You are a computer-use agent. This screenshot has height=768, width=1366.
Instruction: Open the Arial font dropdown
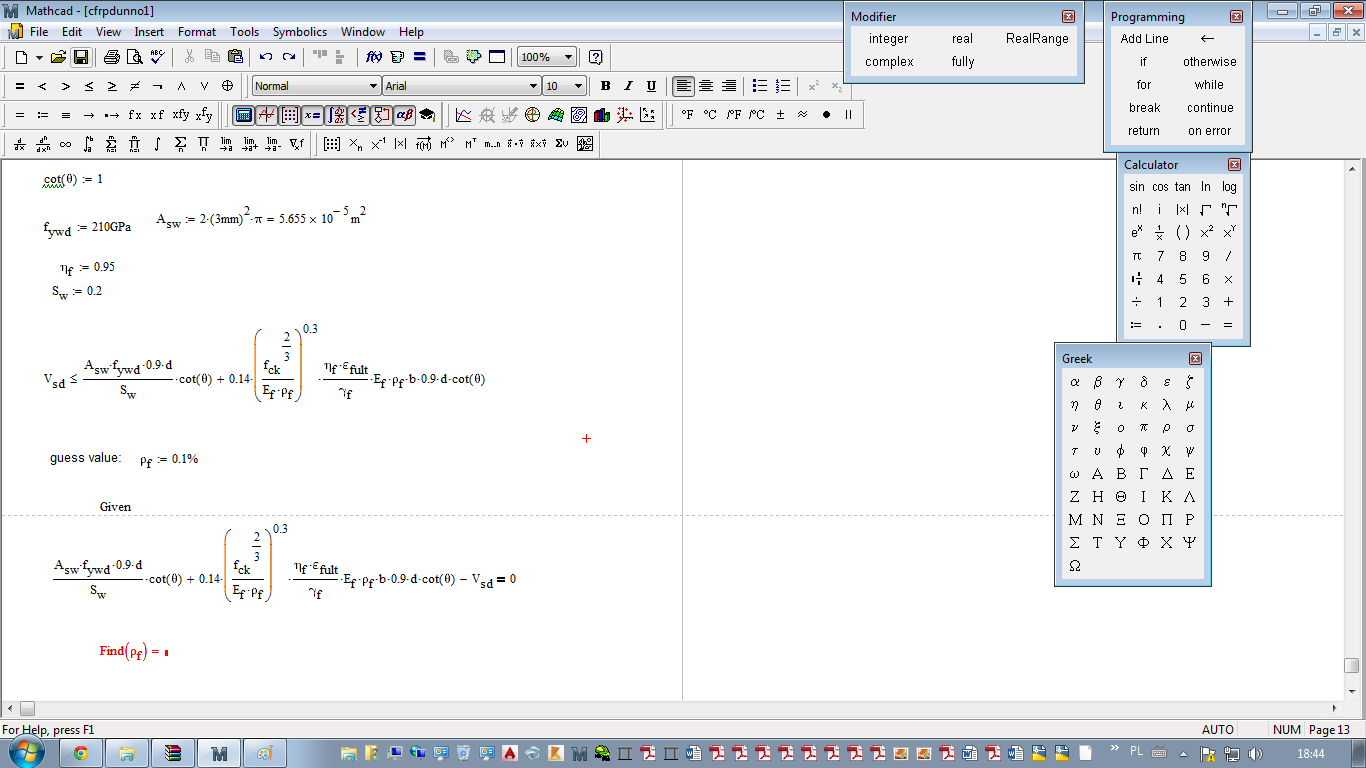click(534, 86)
